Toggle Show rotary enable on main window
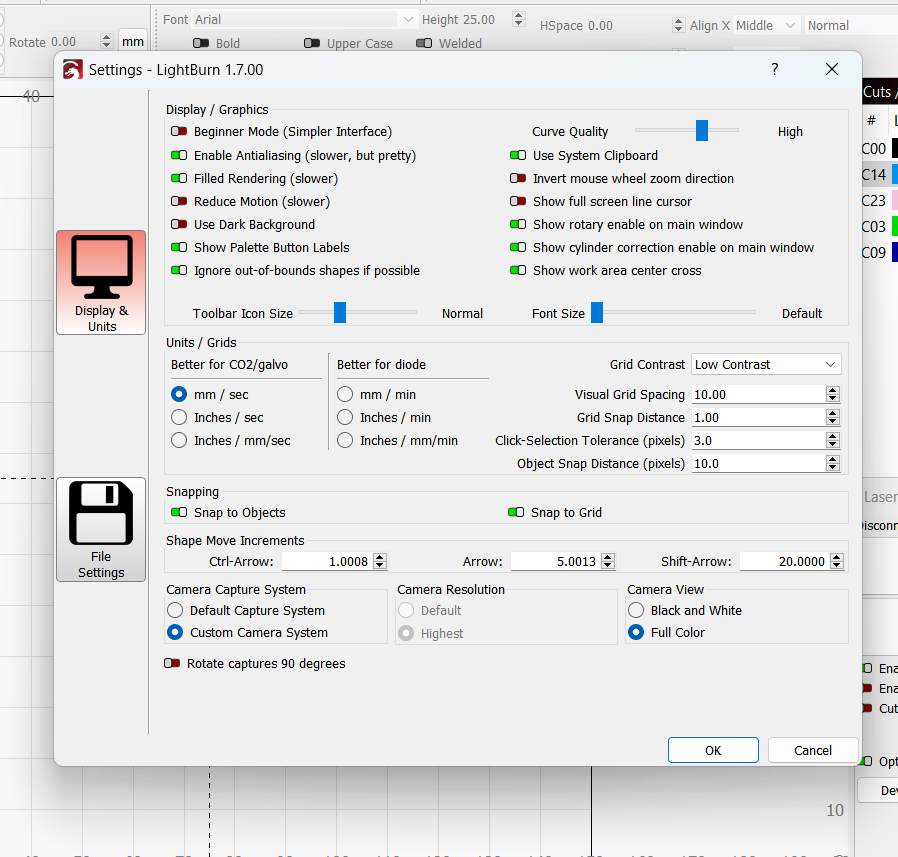 [x=518, y=224]
